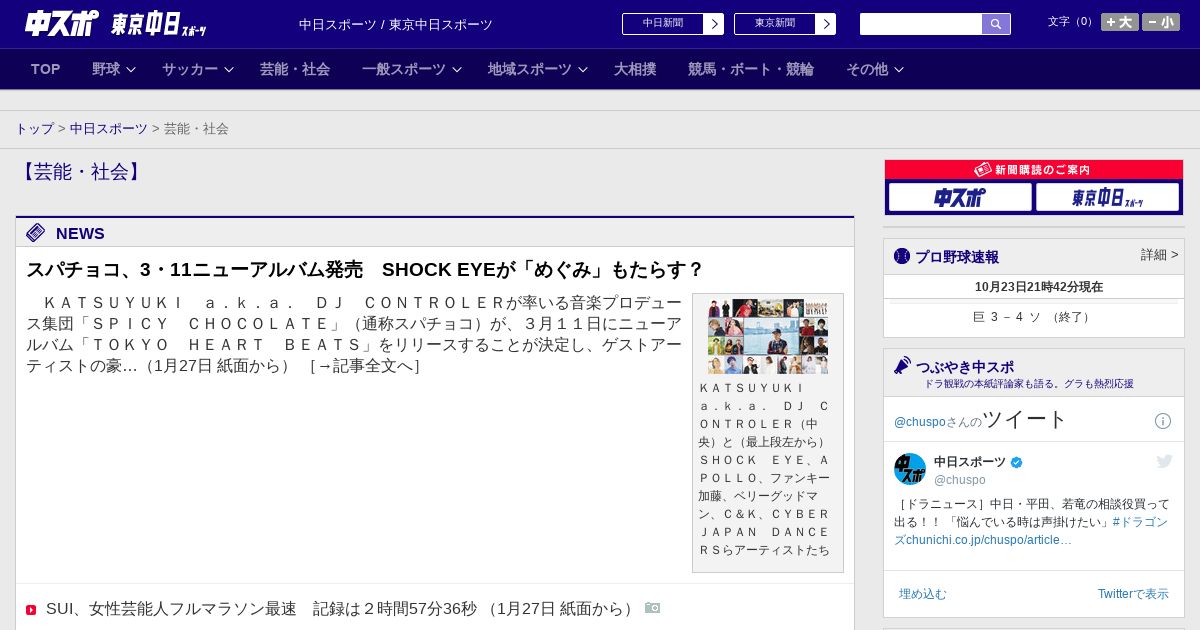Click the 詳細 > link in プロ野球速報
Image resolution: width=1200 pixels, height=630 pixels.
pos(1160,255)
